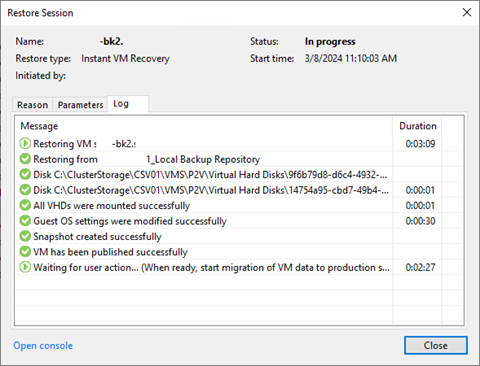Select Restoring from Local Backup Repository row text
The width and height of the screenshot is (480, 366).
click(x=147, y=159)
